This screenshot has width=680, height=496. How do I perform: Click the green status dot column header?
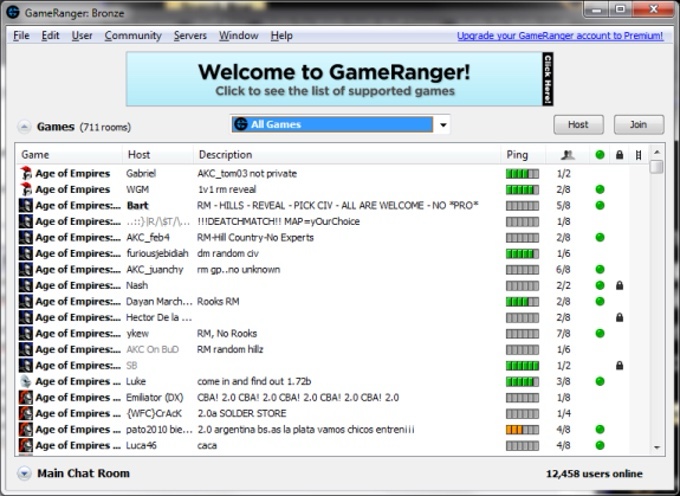click(600, 155)
